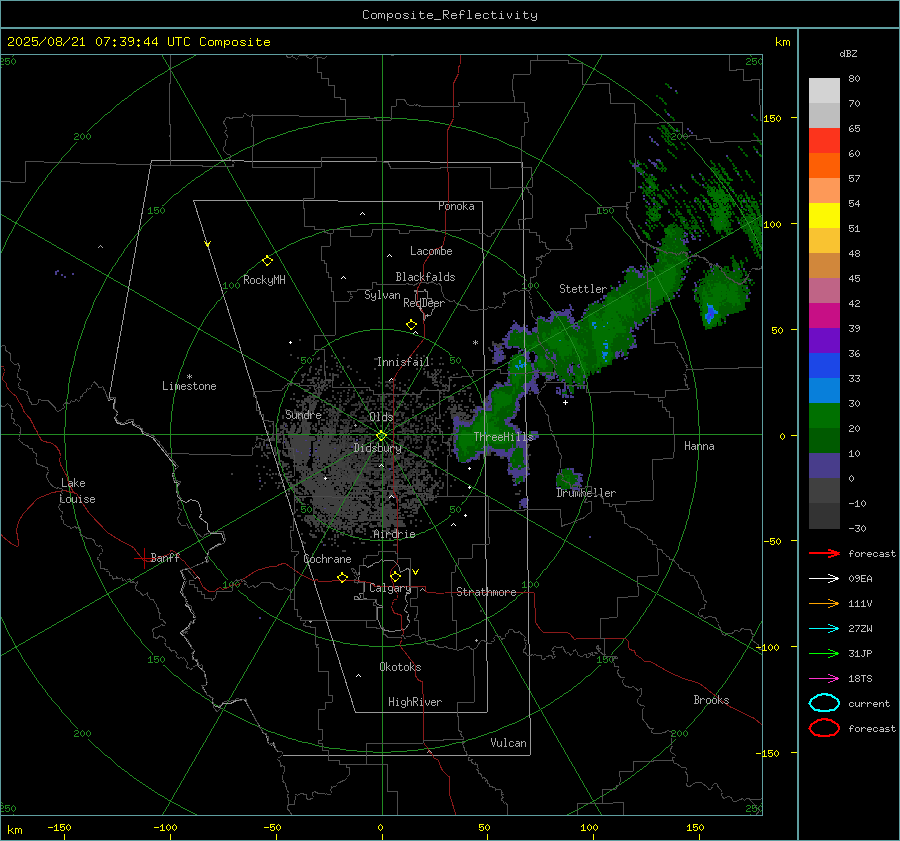Click the HighRiver city label
Viewport: 900px width, 841px height.
click(415, 702)
